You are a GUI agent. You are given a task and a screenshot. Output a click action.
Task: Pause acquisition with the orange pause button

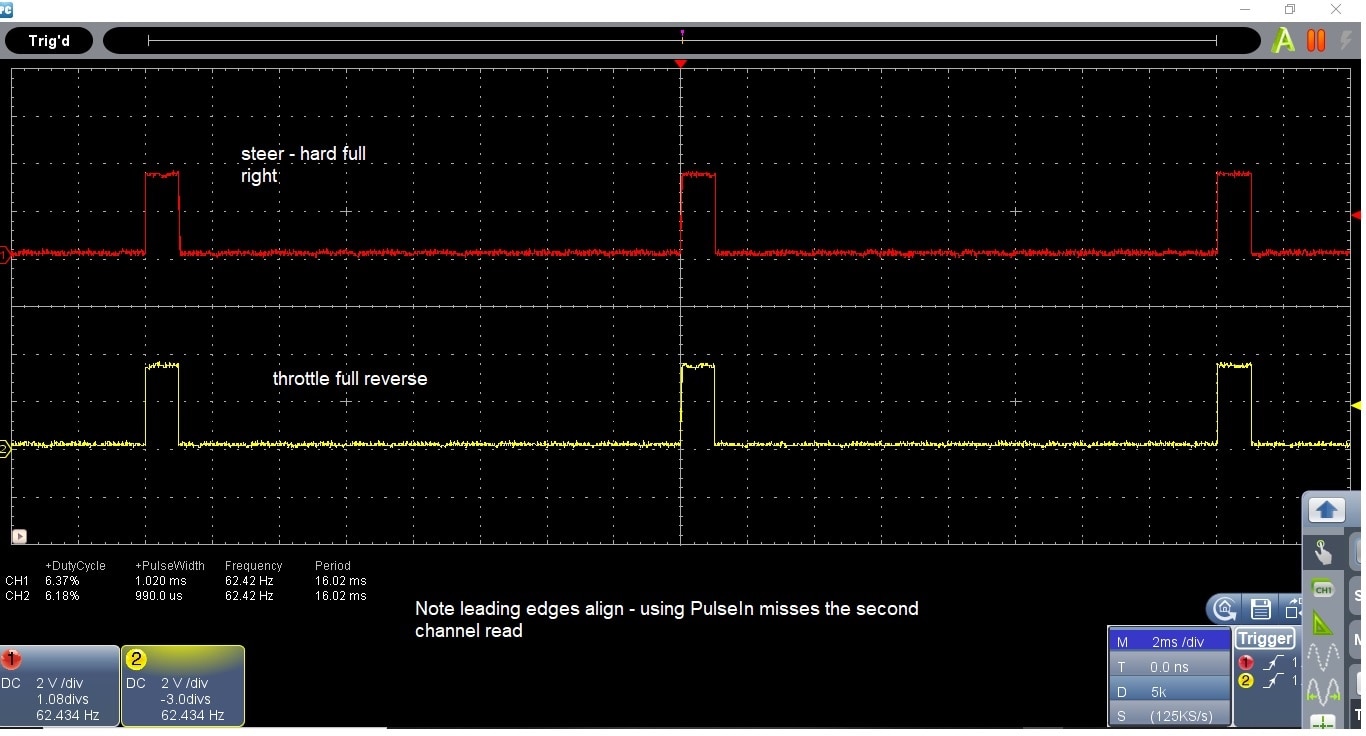(x=1316, y=41)
